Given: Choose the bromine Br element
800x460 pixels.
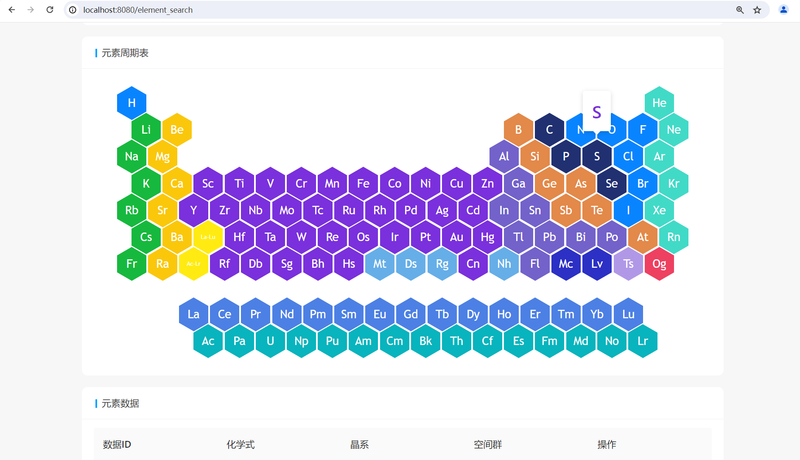Looking at the screenshot, I should tap(642, 184).
